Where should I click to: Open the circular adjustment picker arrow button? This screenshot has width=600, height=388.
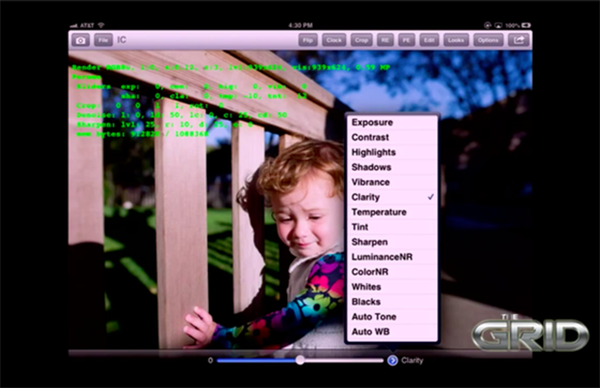pos(392,360)
